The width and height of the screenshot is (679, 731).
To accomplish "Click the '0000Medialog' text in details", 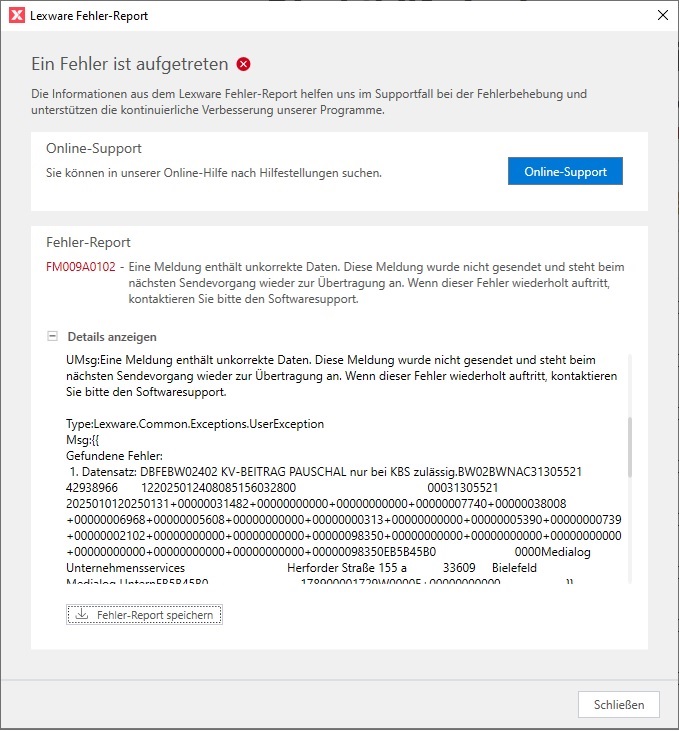I will (553, 552).
